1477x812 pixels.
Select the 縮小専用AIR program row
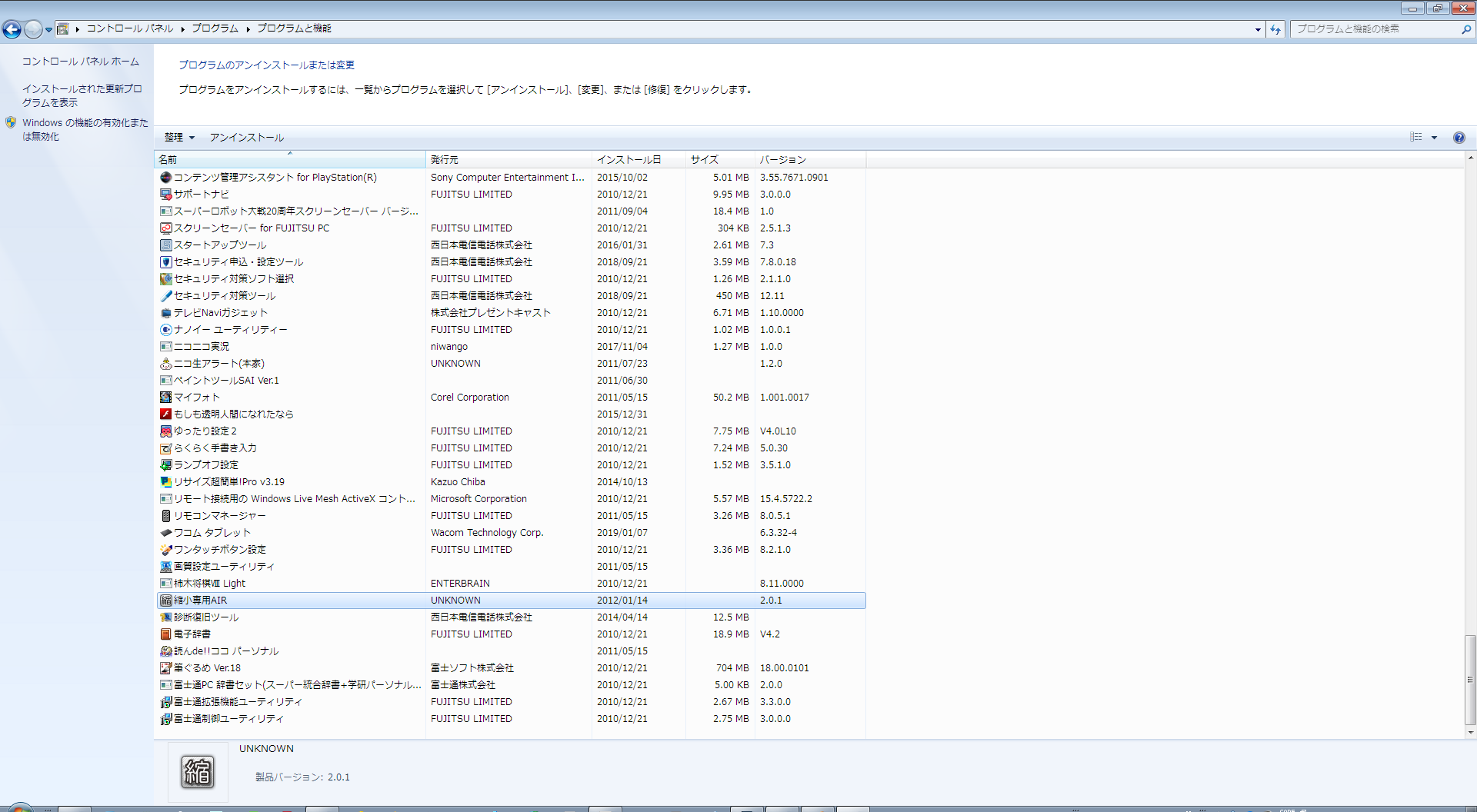(511, 601)
